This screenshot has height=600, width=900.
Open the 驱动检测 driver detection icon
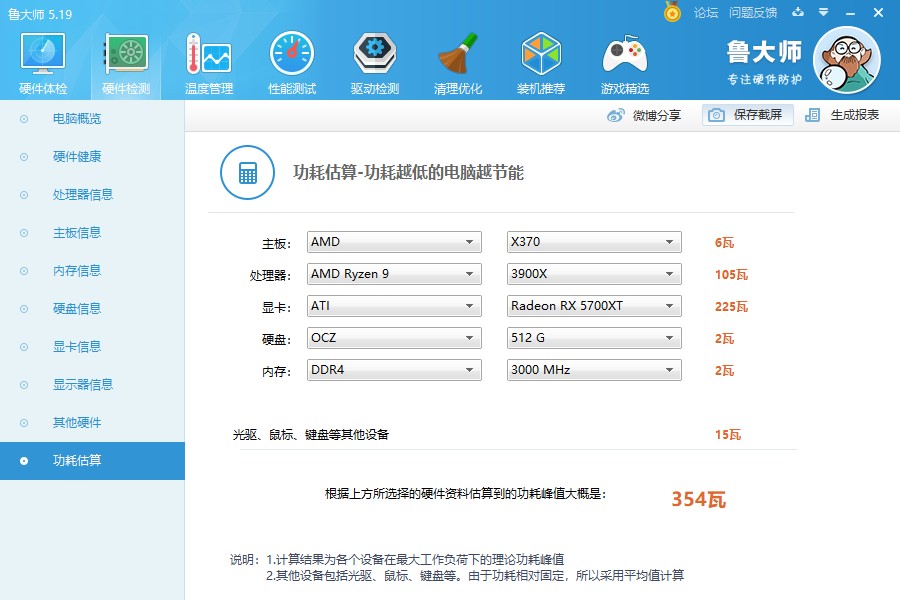375,53
